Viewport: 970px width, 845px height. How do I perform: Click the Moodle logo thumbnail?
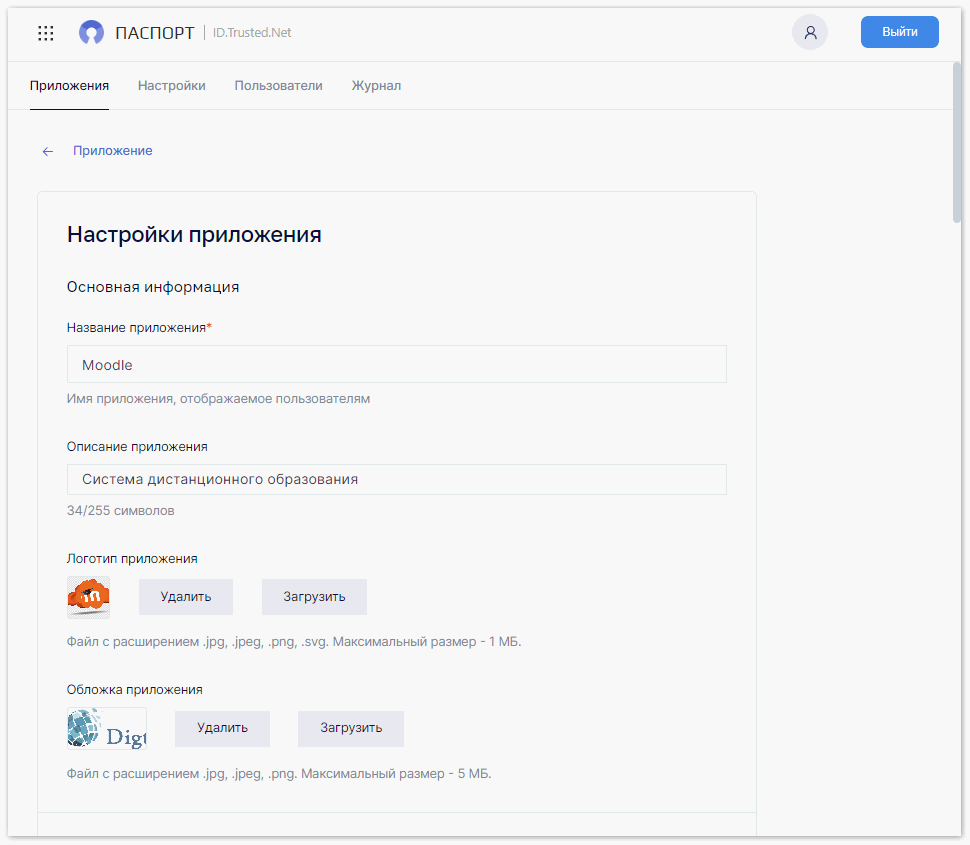pyautogui.click(x=88, y=597)
